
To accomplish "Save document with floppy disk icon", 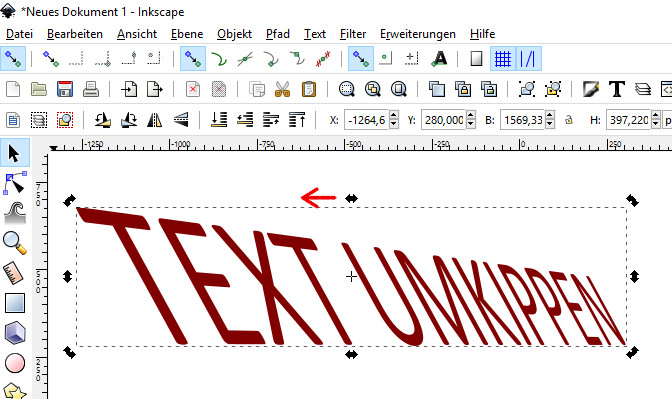I will pyautogui.click(x=65, y=89).
